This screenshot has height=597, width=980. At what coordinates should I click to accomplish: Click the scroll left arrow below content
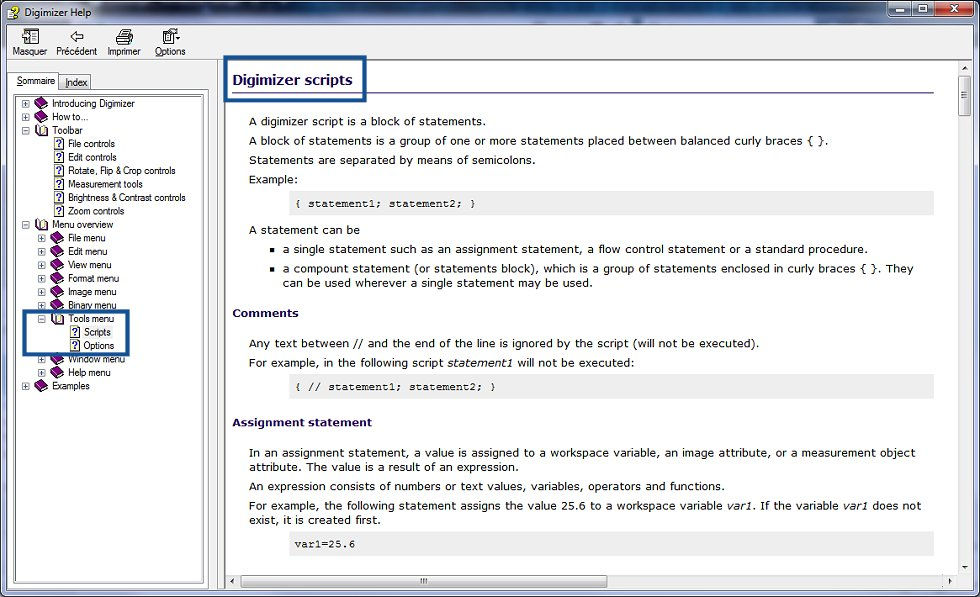(x=232, y=581)
